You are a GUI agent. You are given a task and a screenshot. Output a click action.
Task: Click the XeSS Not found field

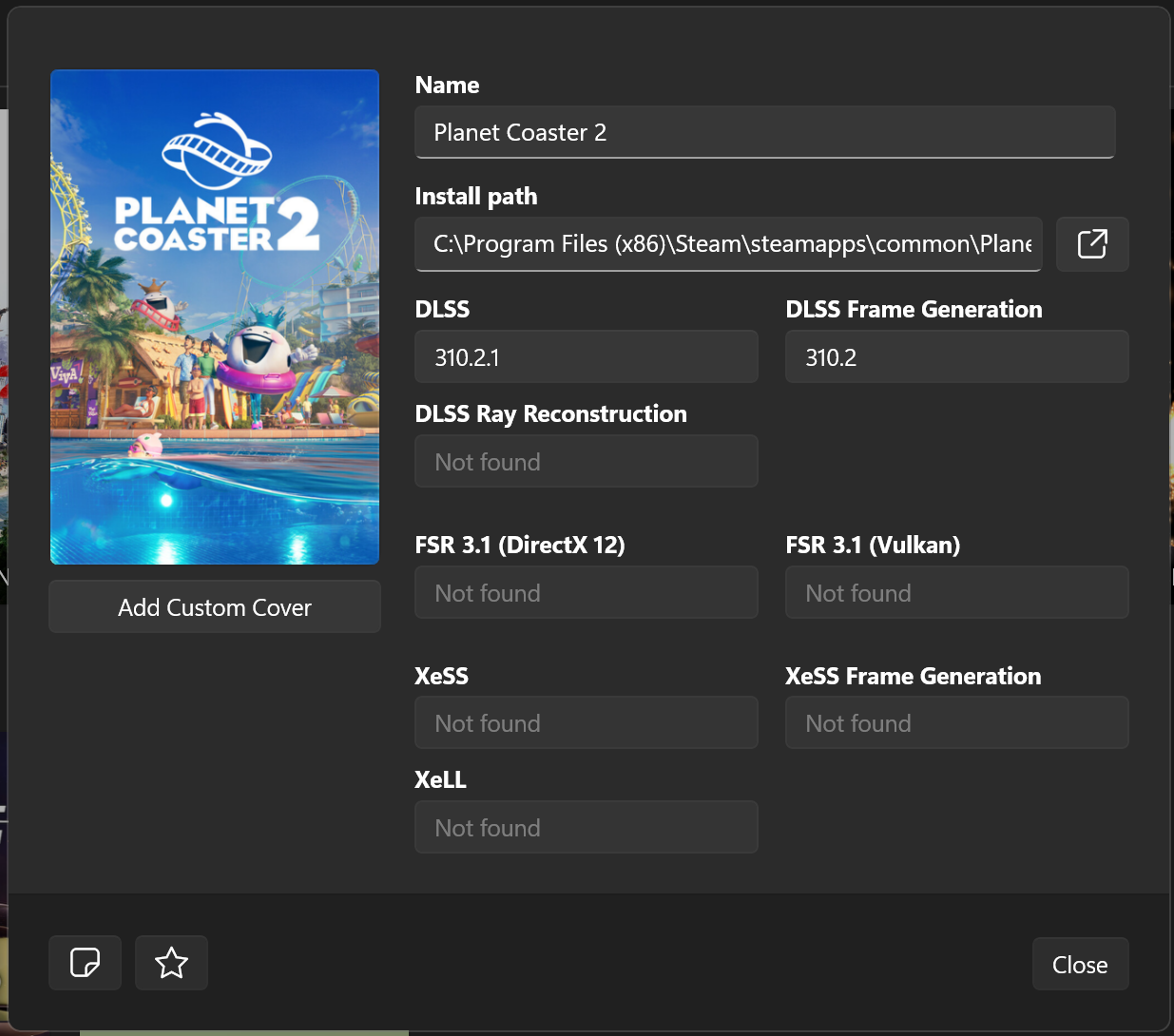coord(587,723)
